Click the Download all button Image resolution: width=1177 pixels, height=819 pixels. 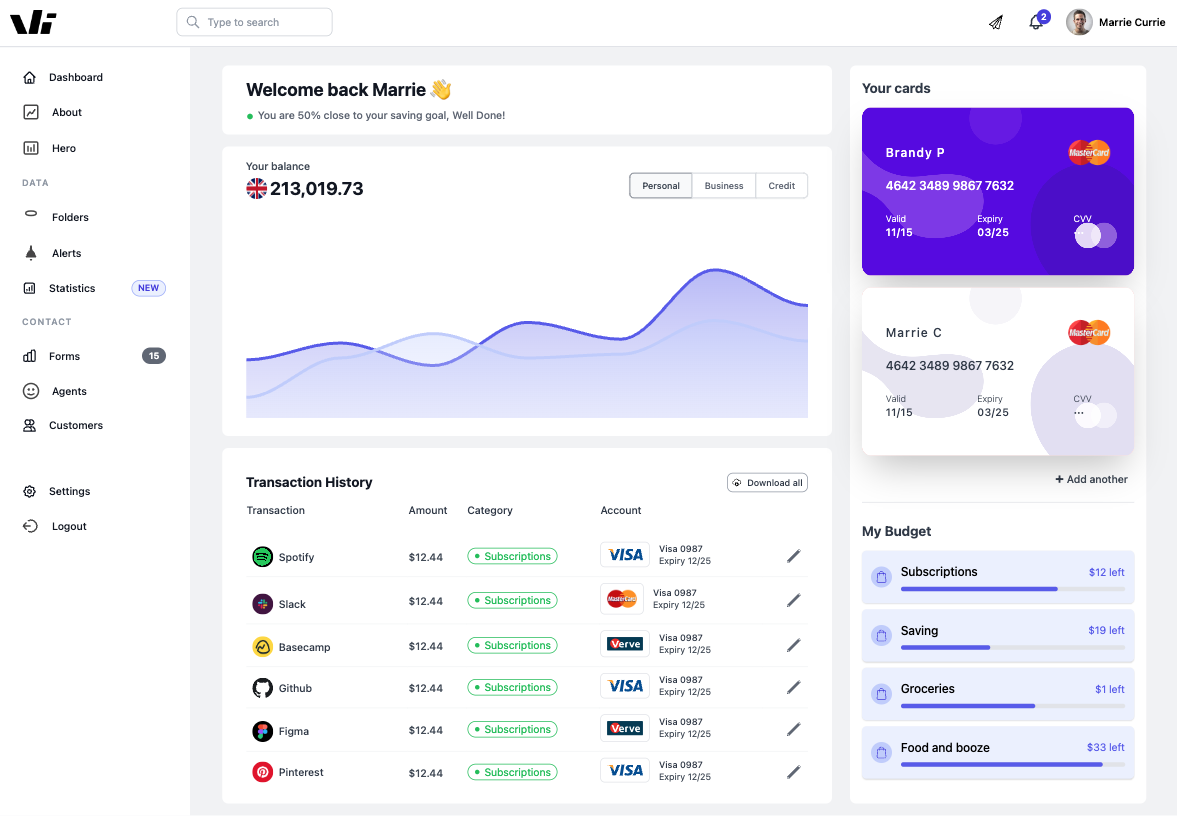point(767,483)
